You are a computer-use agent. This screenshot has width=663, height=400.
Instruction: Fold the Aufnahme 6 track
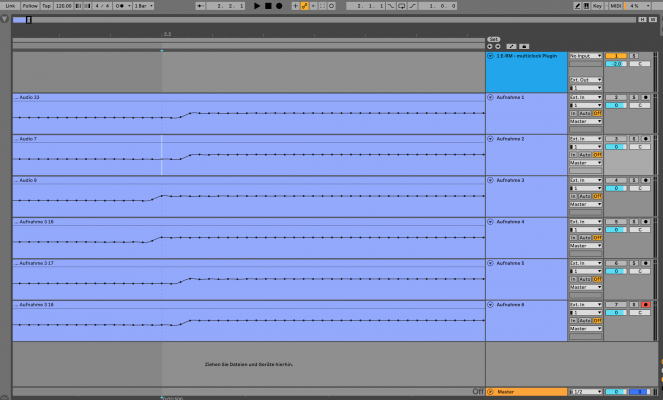490,304
